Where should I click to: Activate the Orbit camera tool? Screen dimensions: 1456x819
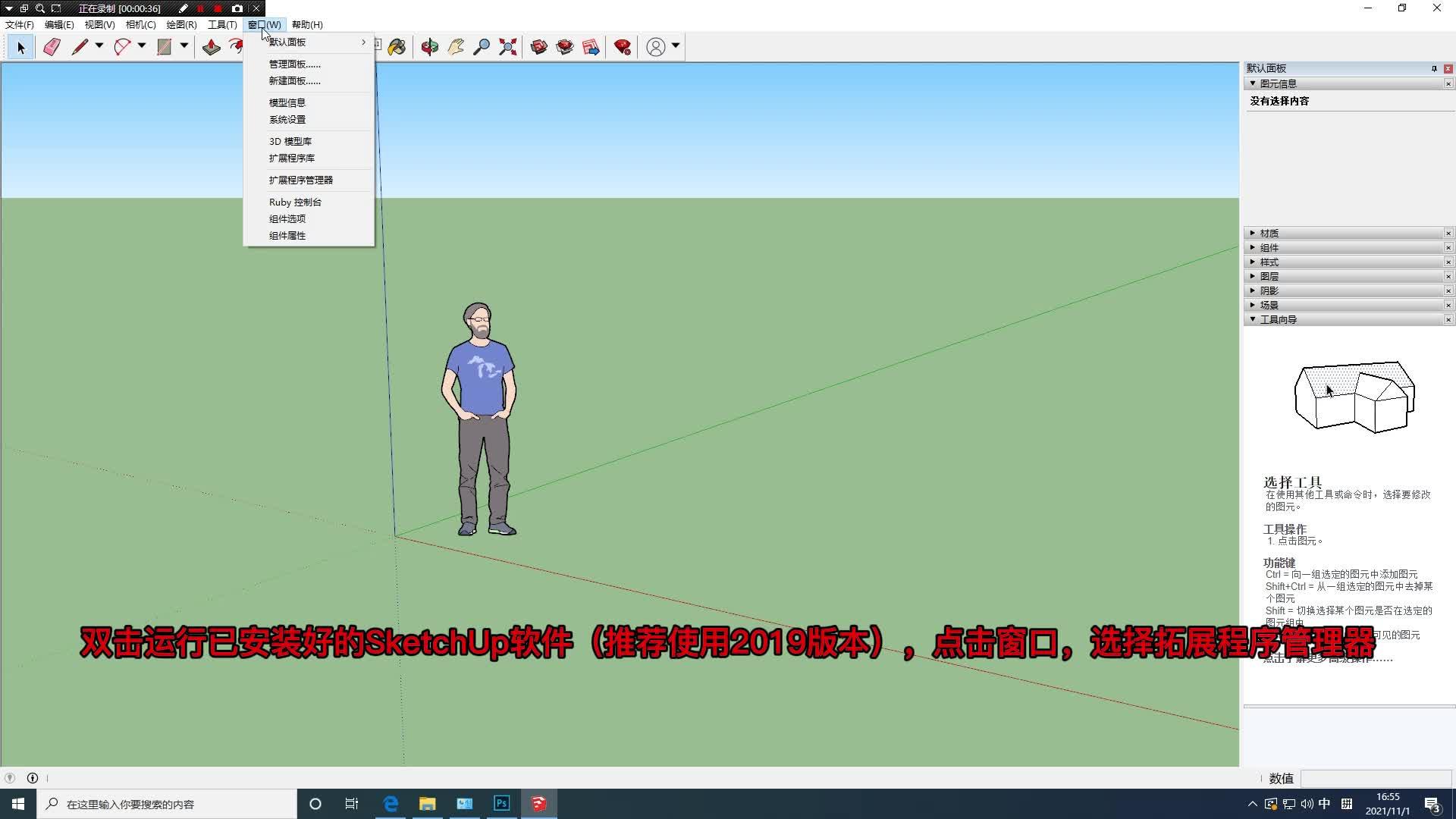point(430,47)
